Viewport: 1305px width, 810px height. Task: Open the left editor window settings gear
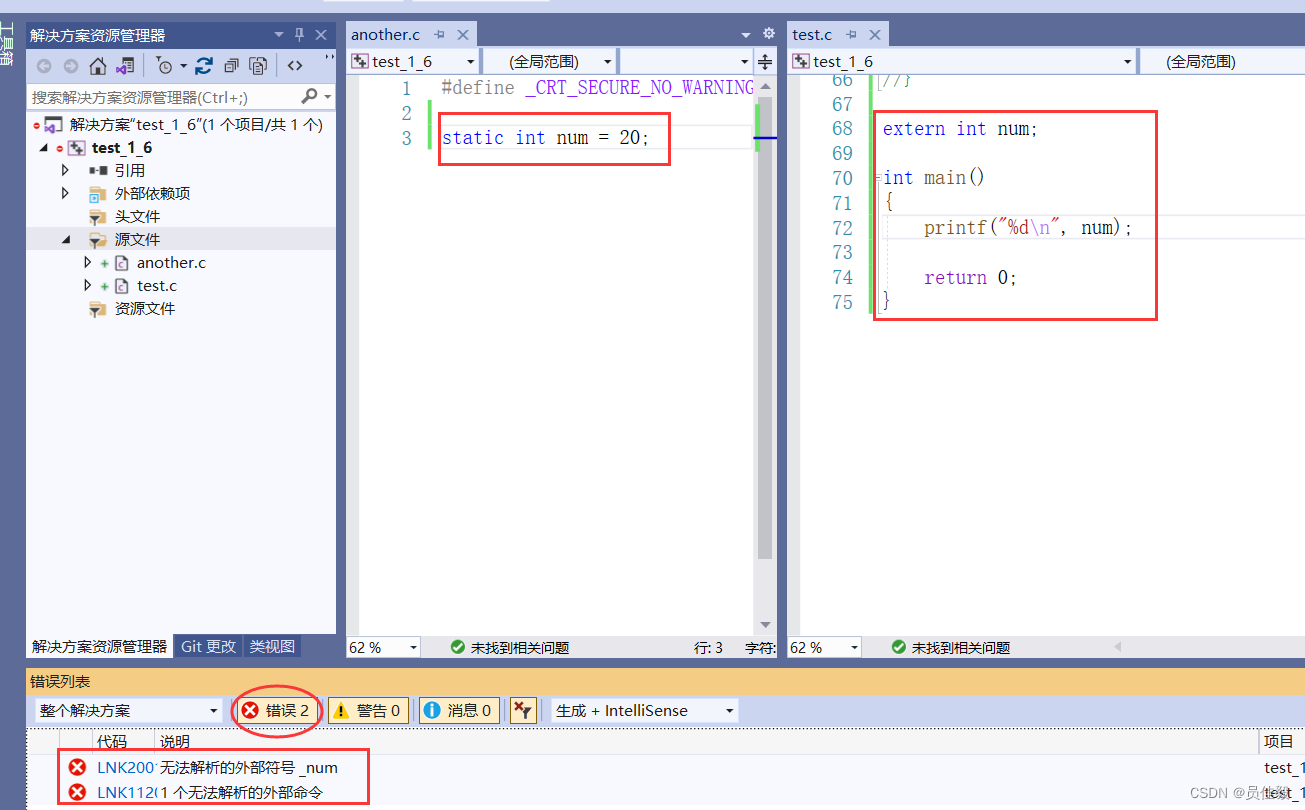point(769,34)
